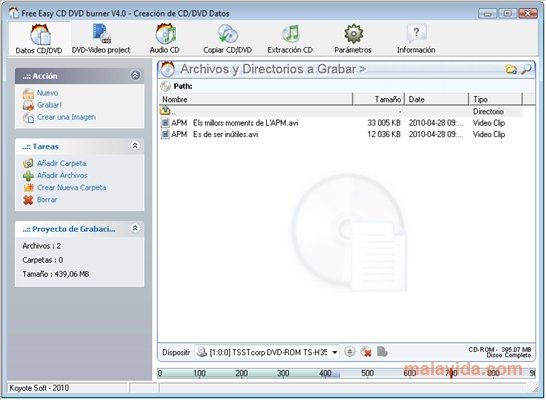This screenshot has width=546, height=400.
Task: Click the folder icon in header bar
Action: (x=511, y=69)
